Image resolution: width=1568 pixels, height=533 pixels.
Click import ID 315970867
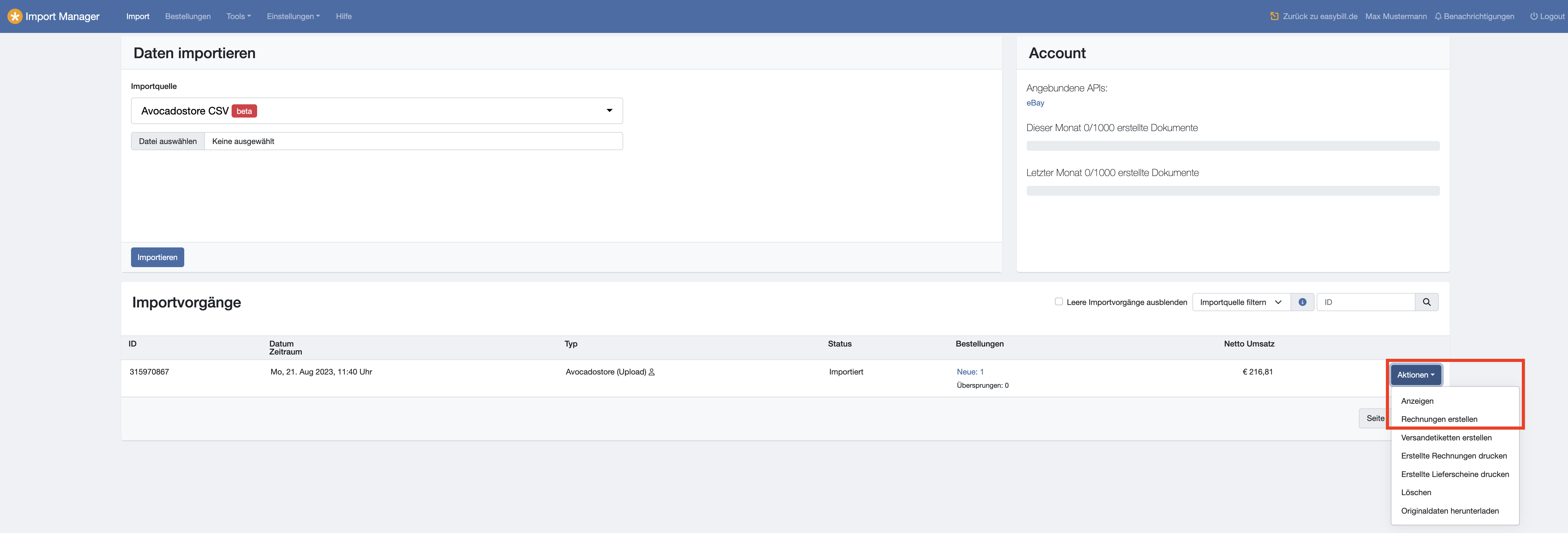149,371
